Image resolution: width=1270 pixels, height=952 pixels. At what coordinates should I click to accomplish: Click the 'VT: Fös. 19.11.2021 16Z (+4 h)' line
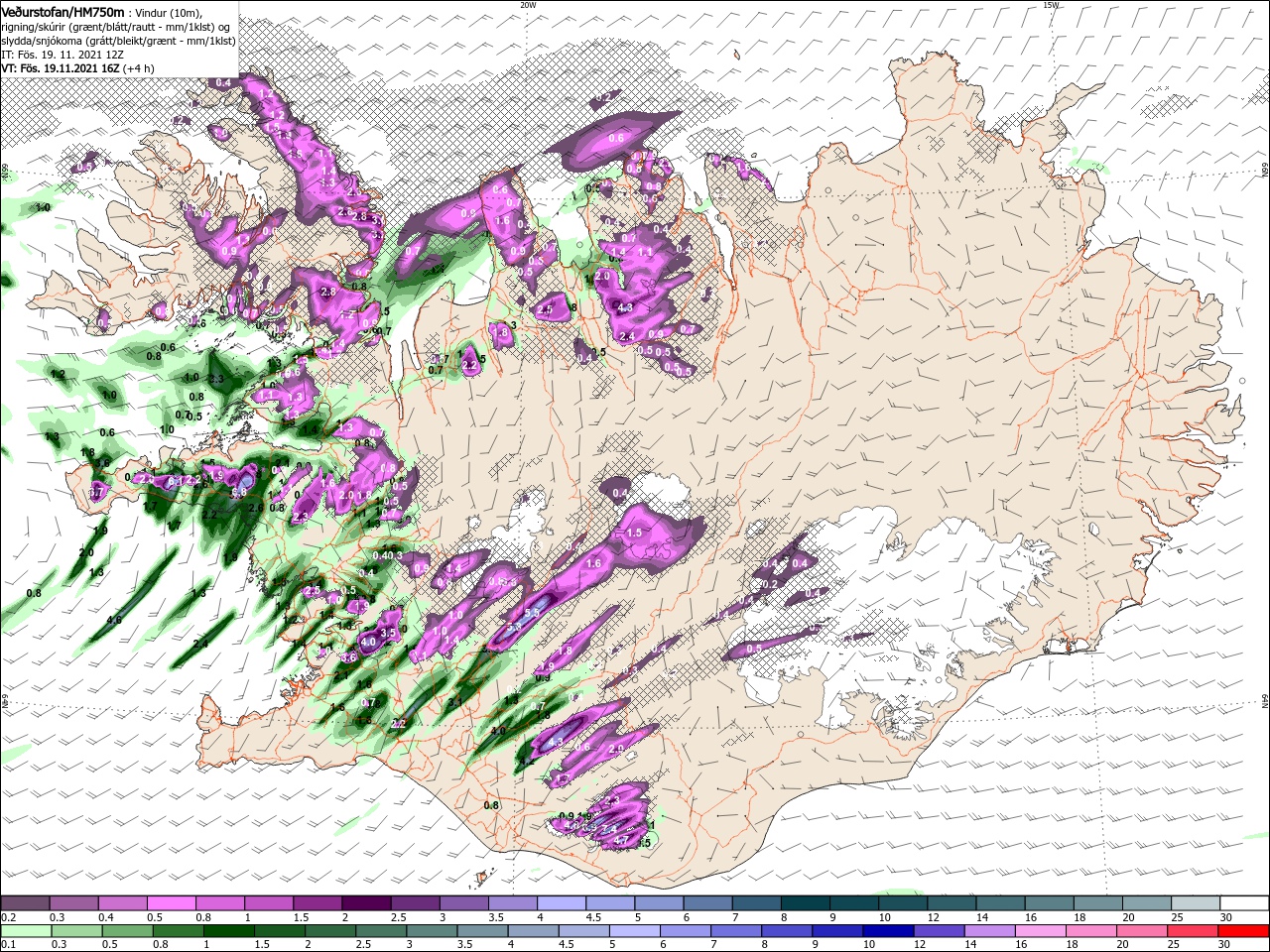coord(77,68)
